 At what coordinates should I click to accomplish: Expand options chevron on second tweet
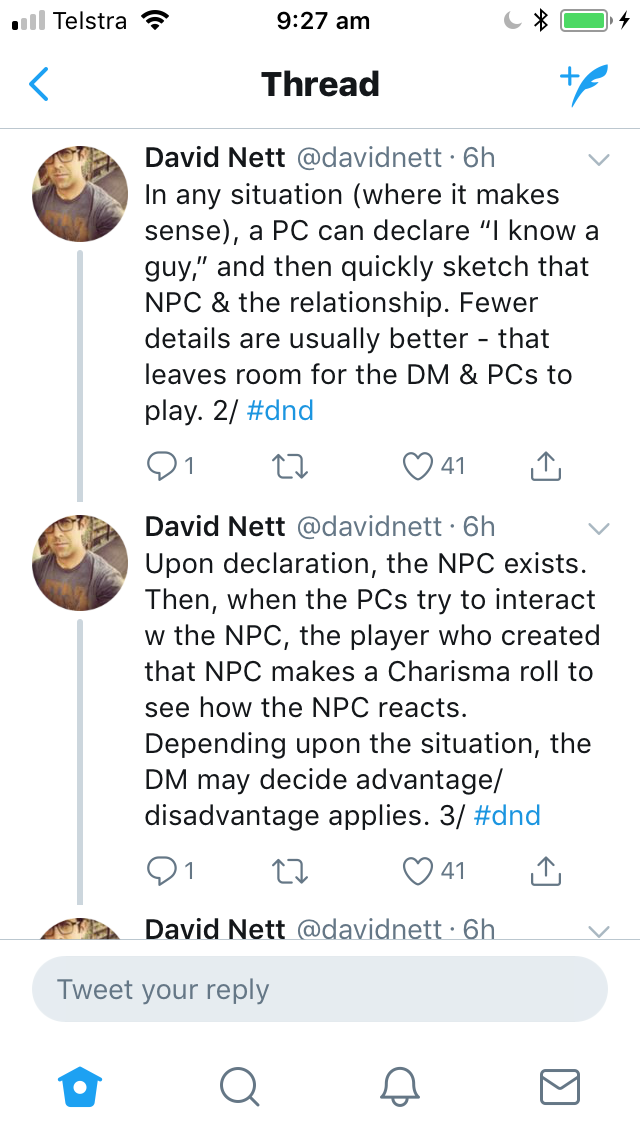pos(599,528)
